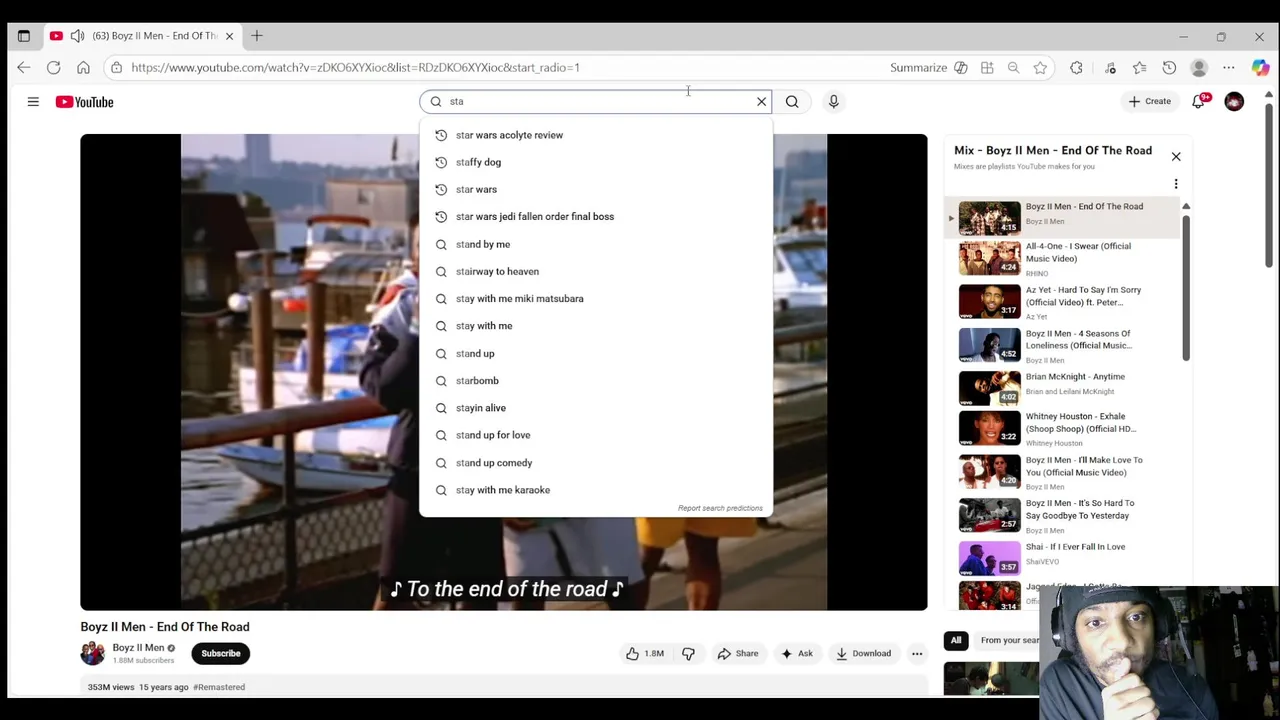Open the browser extensions puzzle icon

click(1076, 68)
